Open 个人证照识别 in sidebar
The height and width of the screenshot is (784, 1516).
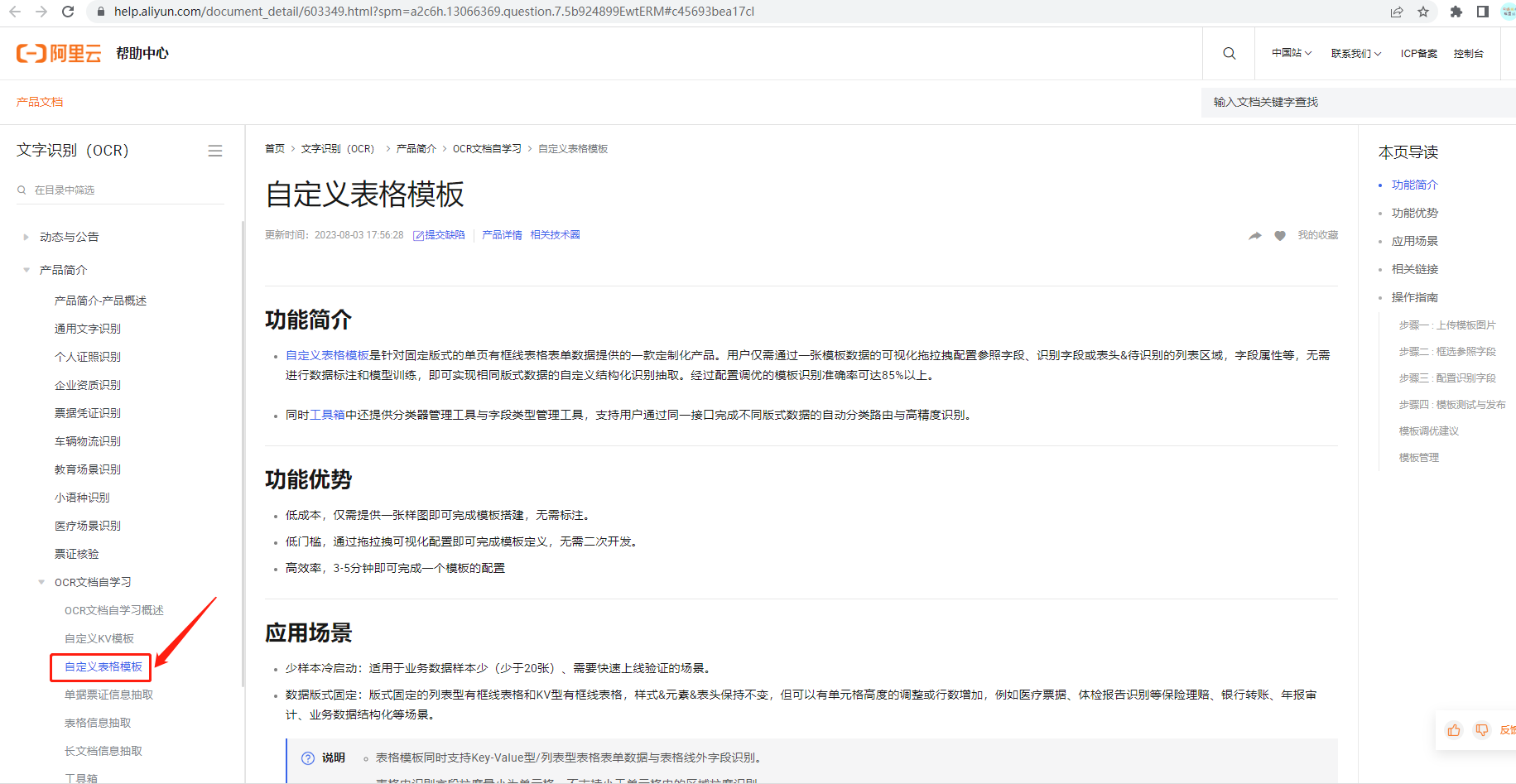[88, 357]
